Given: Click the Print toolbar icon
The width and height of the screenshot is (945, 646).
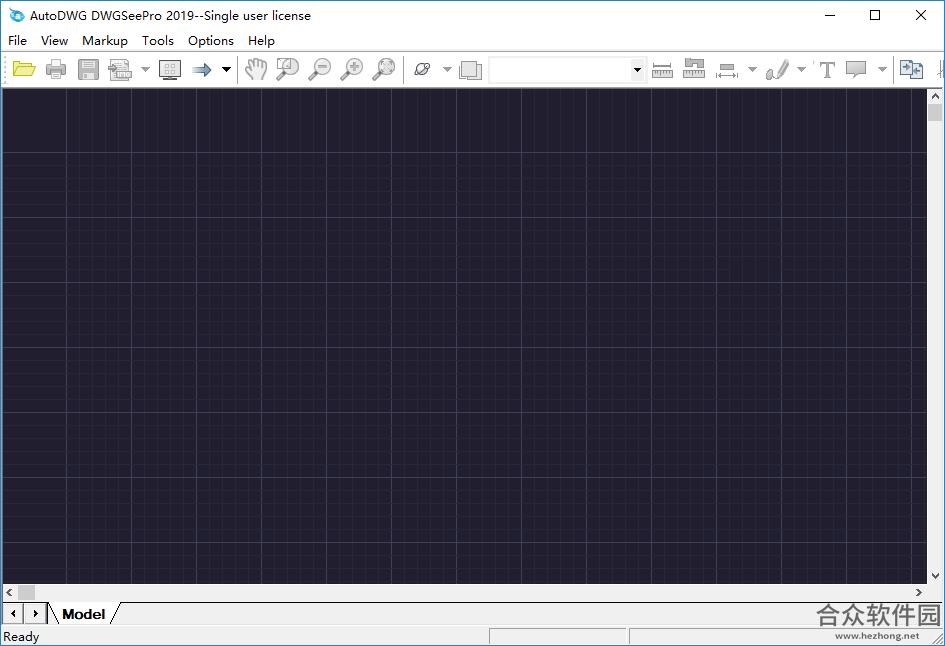Looking at the screenshot, I should point(56,69).
